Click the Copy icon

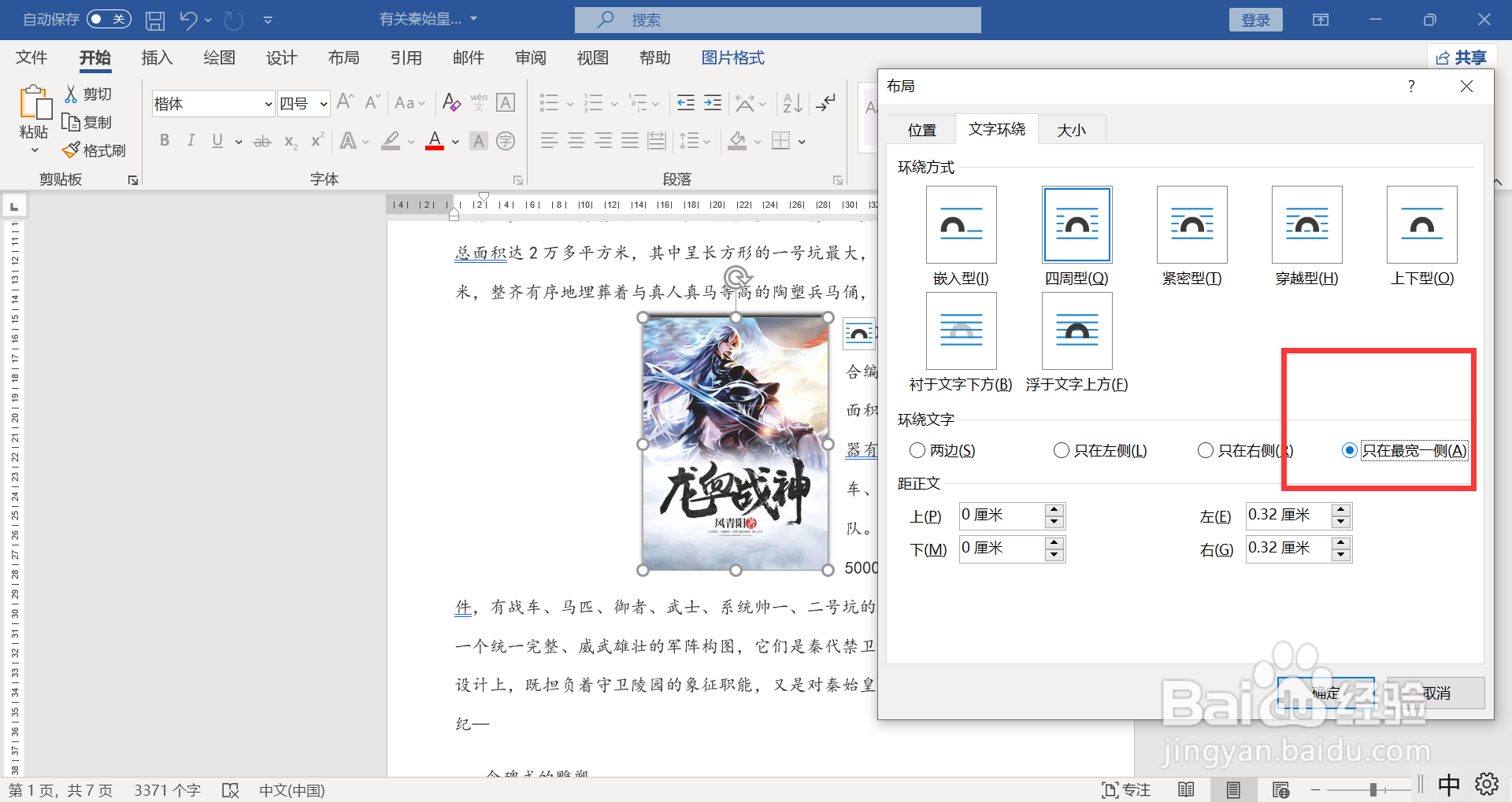click(71, 122)
